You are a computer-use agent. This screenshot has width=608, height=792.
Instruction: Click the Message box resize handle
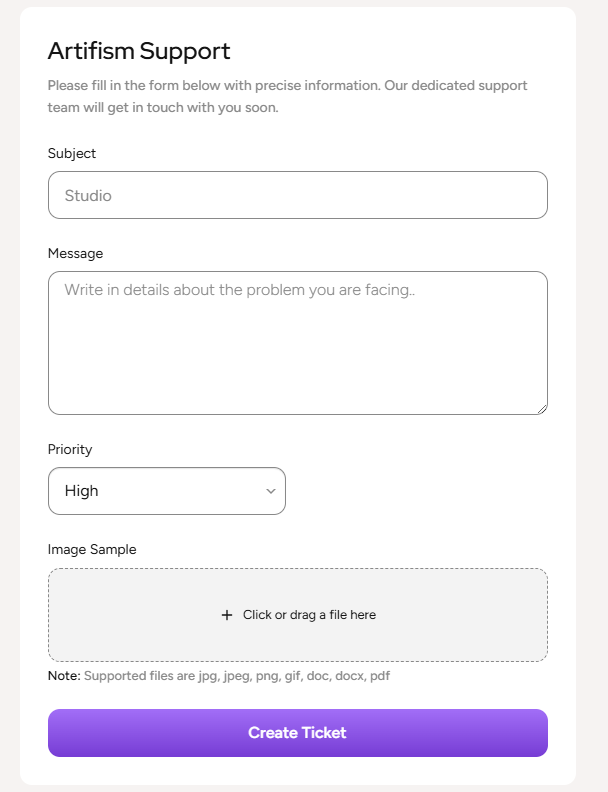pos(541,408)
